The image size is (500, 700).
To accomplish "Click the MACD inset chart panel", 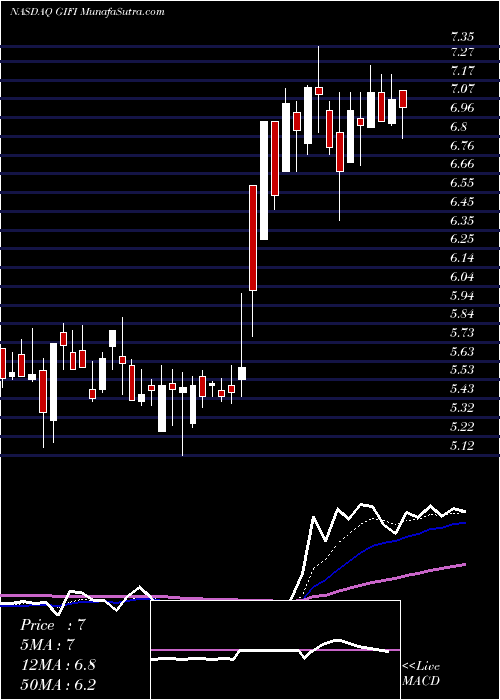I will [276, 650].
